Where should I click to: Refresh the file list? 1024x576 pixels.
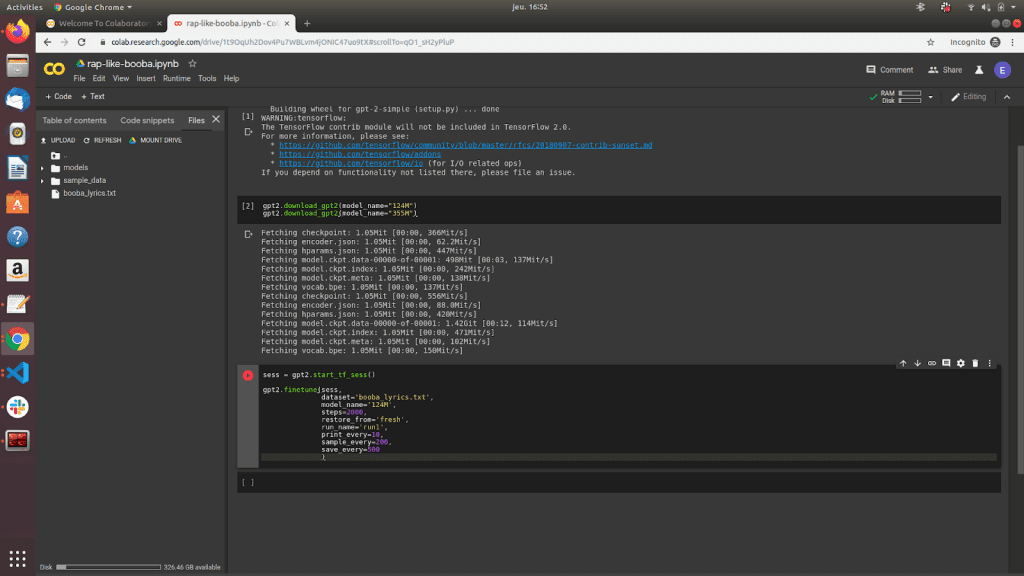(102, 140)
